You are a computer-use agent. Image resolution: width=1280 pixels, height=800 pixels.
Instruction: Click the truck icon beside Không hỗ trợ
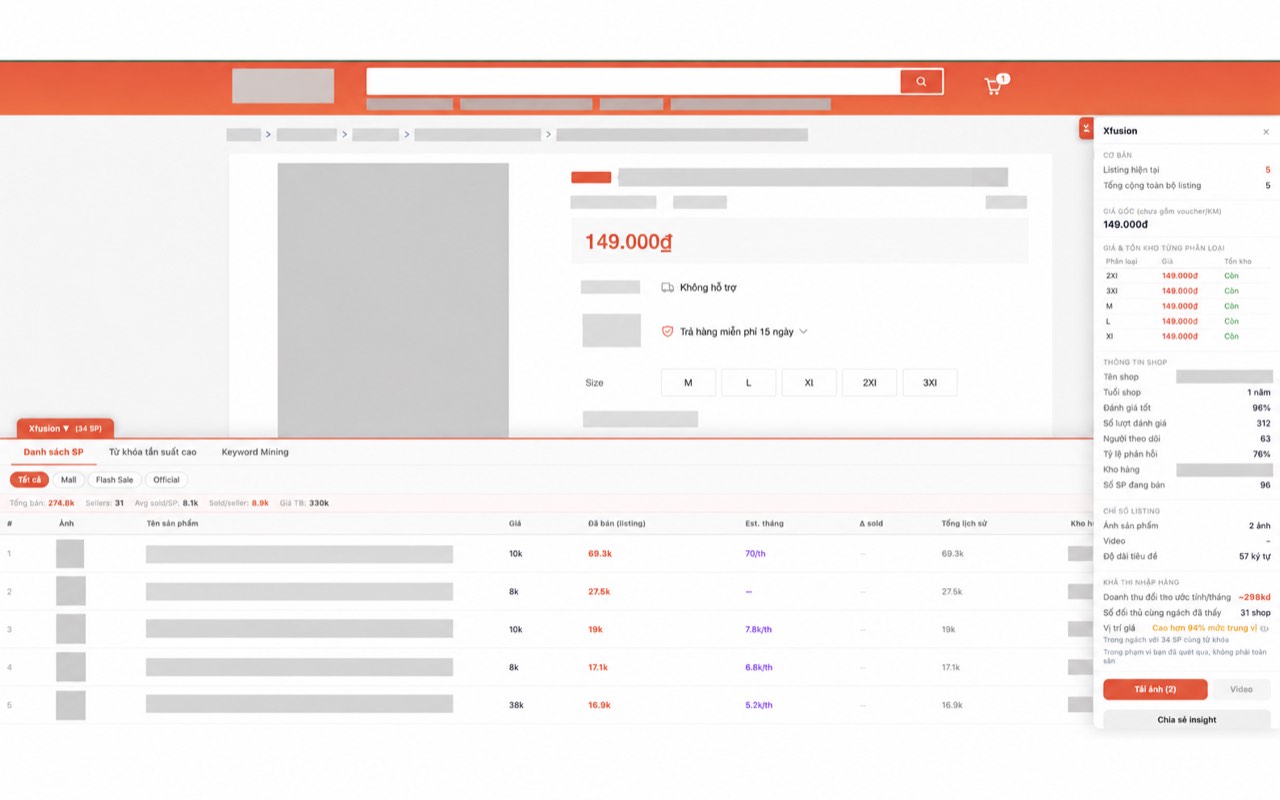pyautogui.click(x=667, y=288)
